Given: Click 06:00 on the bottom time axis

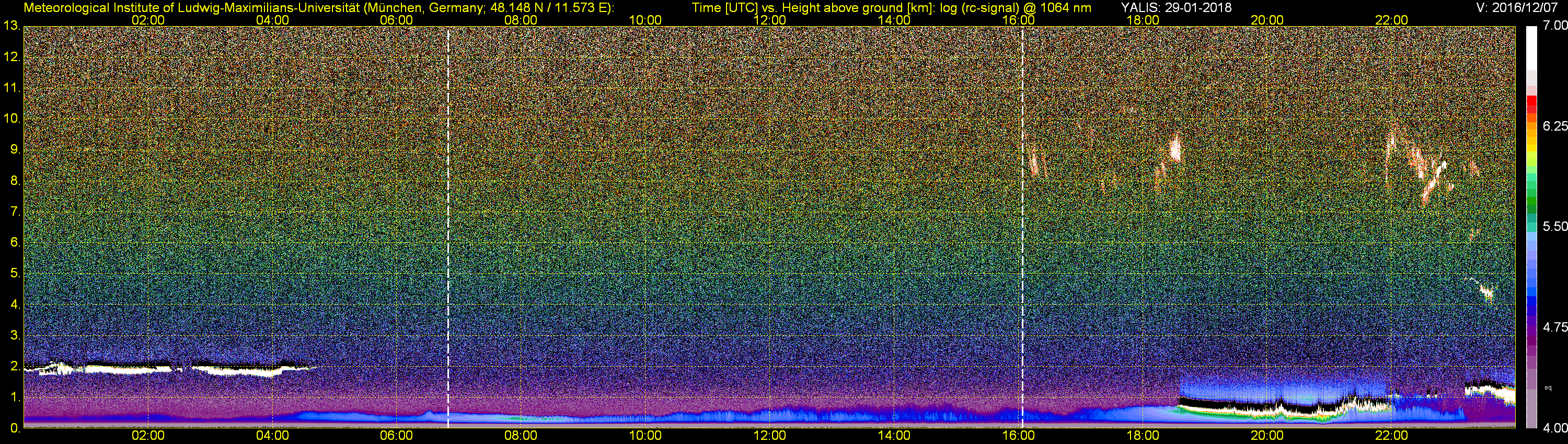Looking at the screenshot, I should click(396, 436).
